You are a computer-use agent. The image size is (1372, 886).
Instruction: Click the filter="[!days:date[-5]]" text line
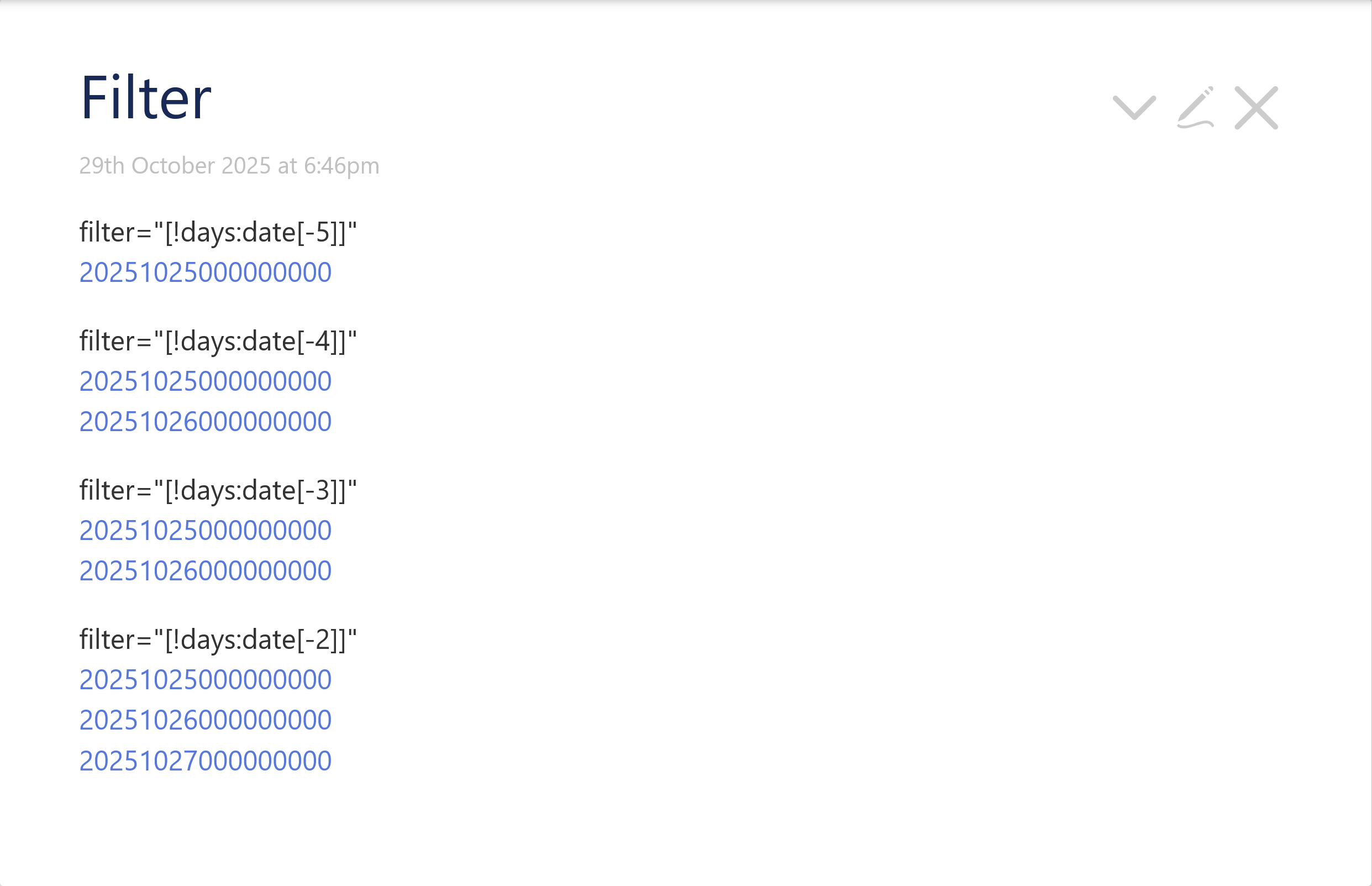[218, 233]
